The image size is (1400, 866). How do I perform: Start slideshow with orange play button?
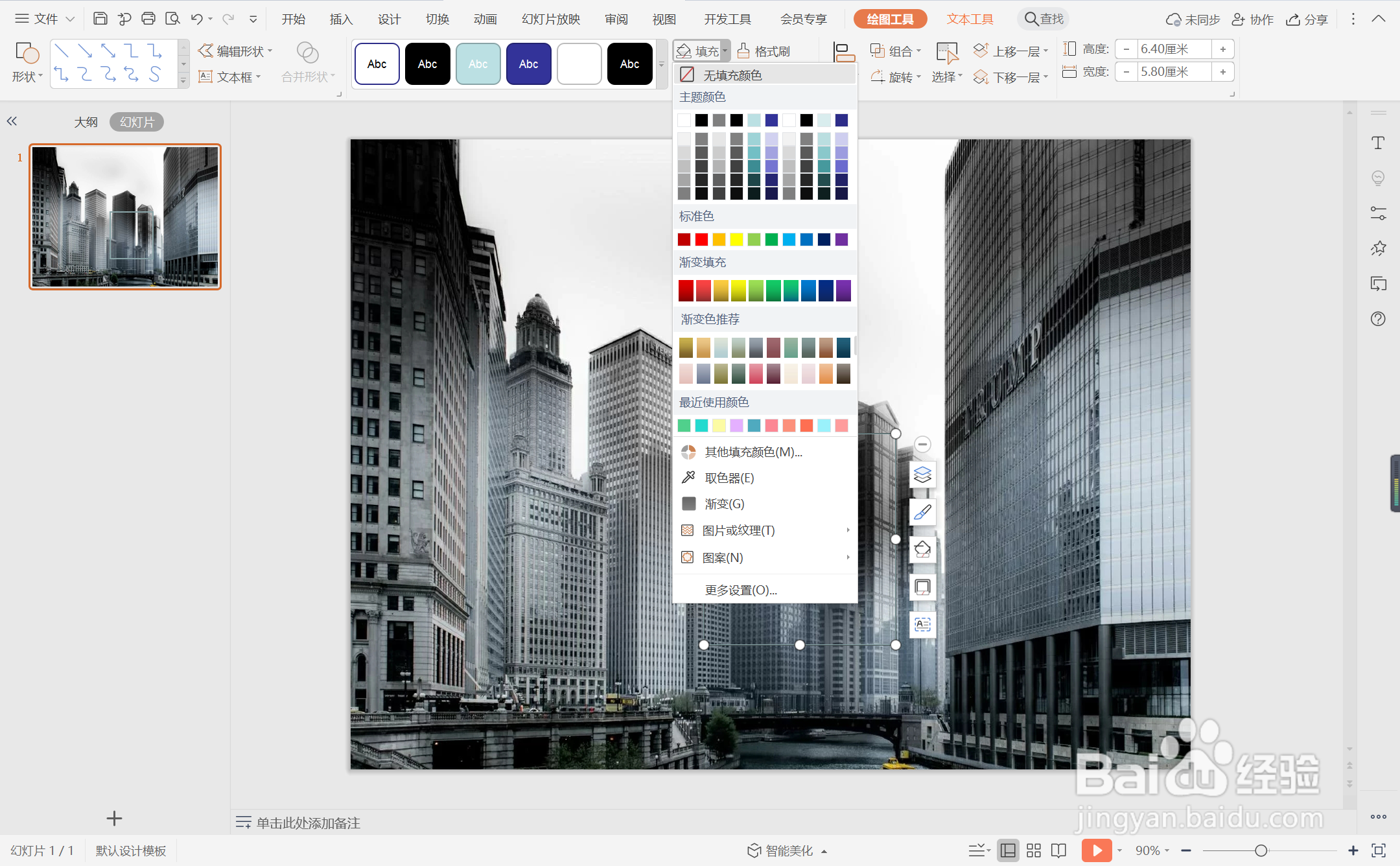[1096, 850]
